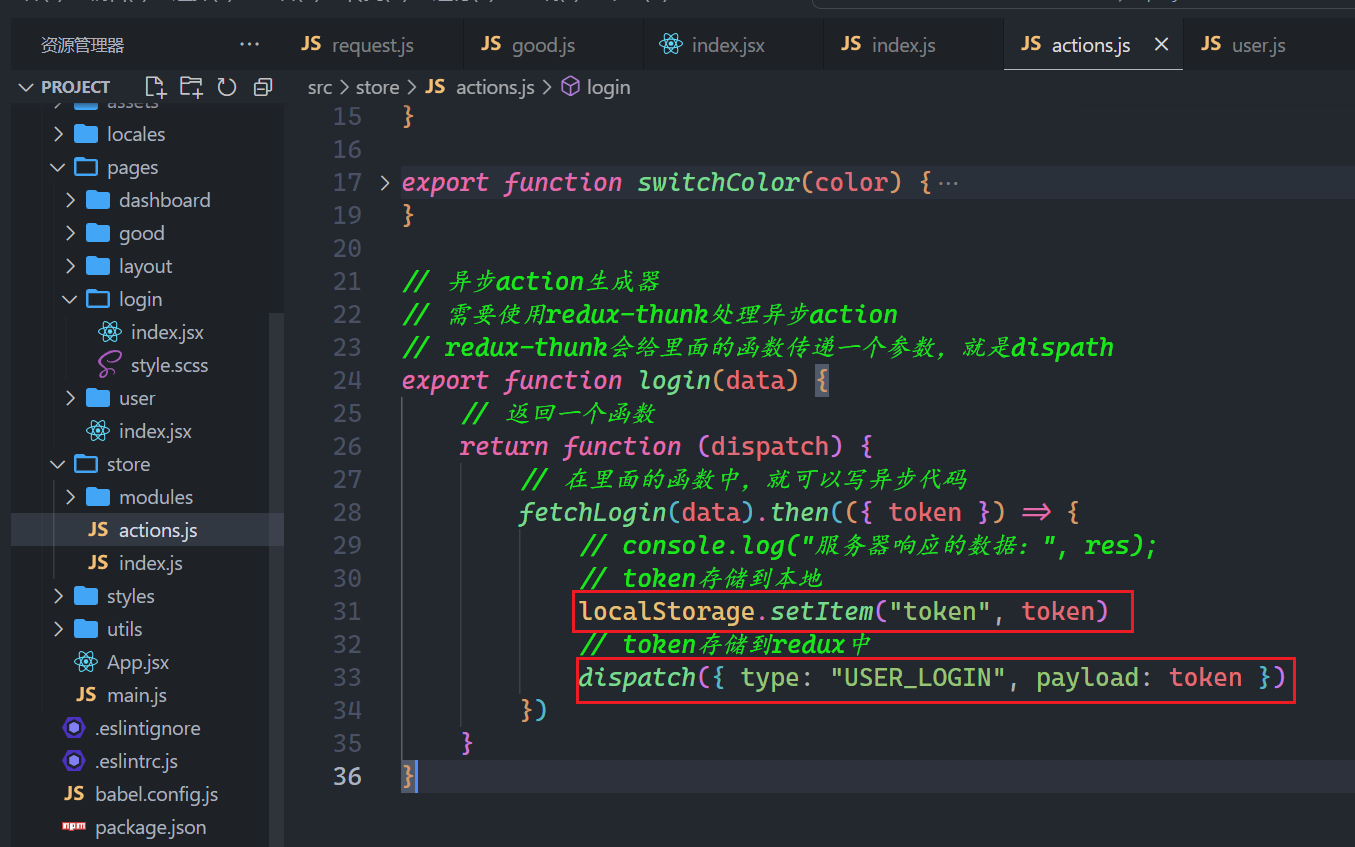Expand the modules folder
Screen dimensions: 1355x847
[70, 497]
